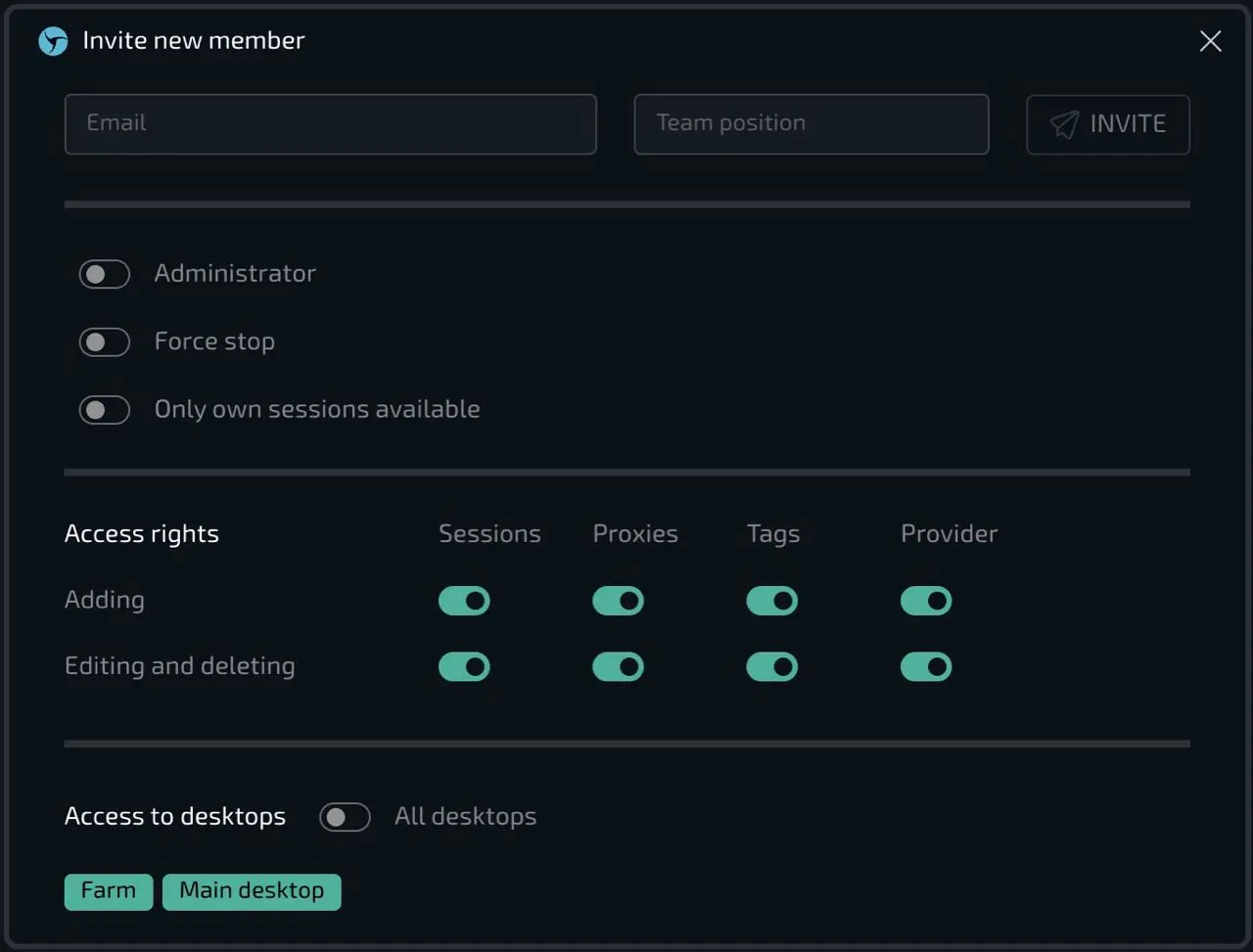Enable Only own sessions available
This screenshot has height=952, width=1253.
click(x=105, y=410)
